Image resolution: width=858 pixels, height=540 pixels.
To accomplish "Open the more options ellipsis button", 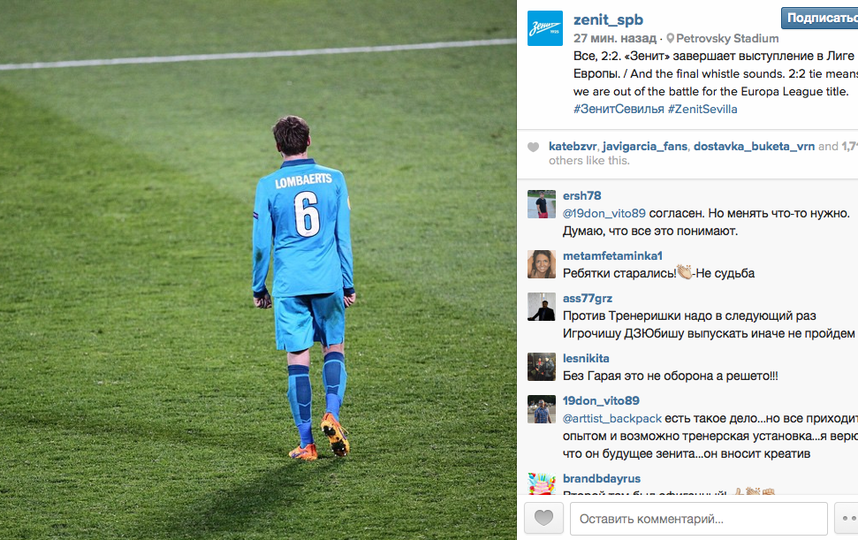I will point(847,518).
